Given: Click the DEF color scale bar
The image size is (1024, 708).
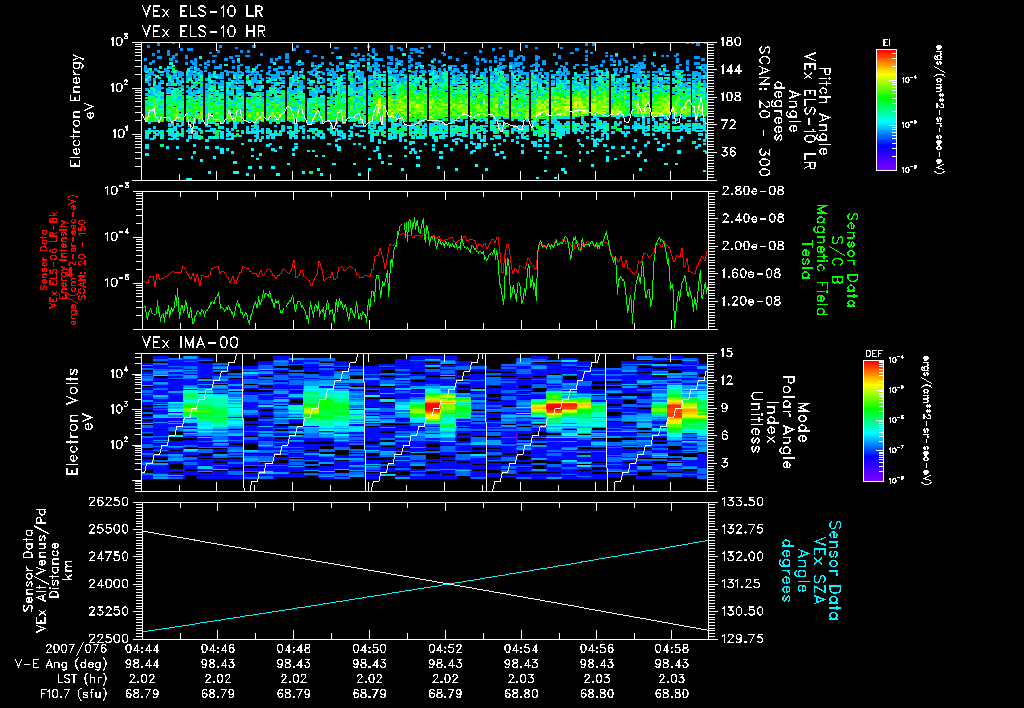Looking at the screenshot, I should [874, 421].
